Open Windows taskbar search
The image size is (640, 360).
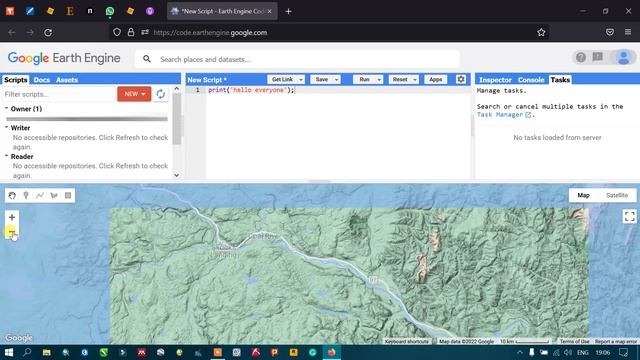pyautogui.click(x=27, y=352)
